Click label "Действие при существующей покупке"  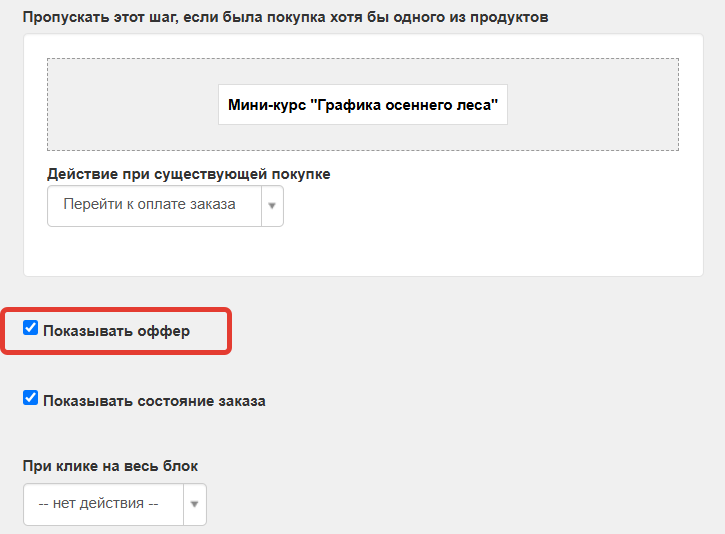click(189, 174)
